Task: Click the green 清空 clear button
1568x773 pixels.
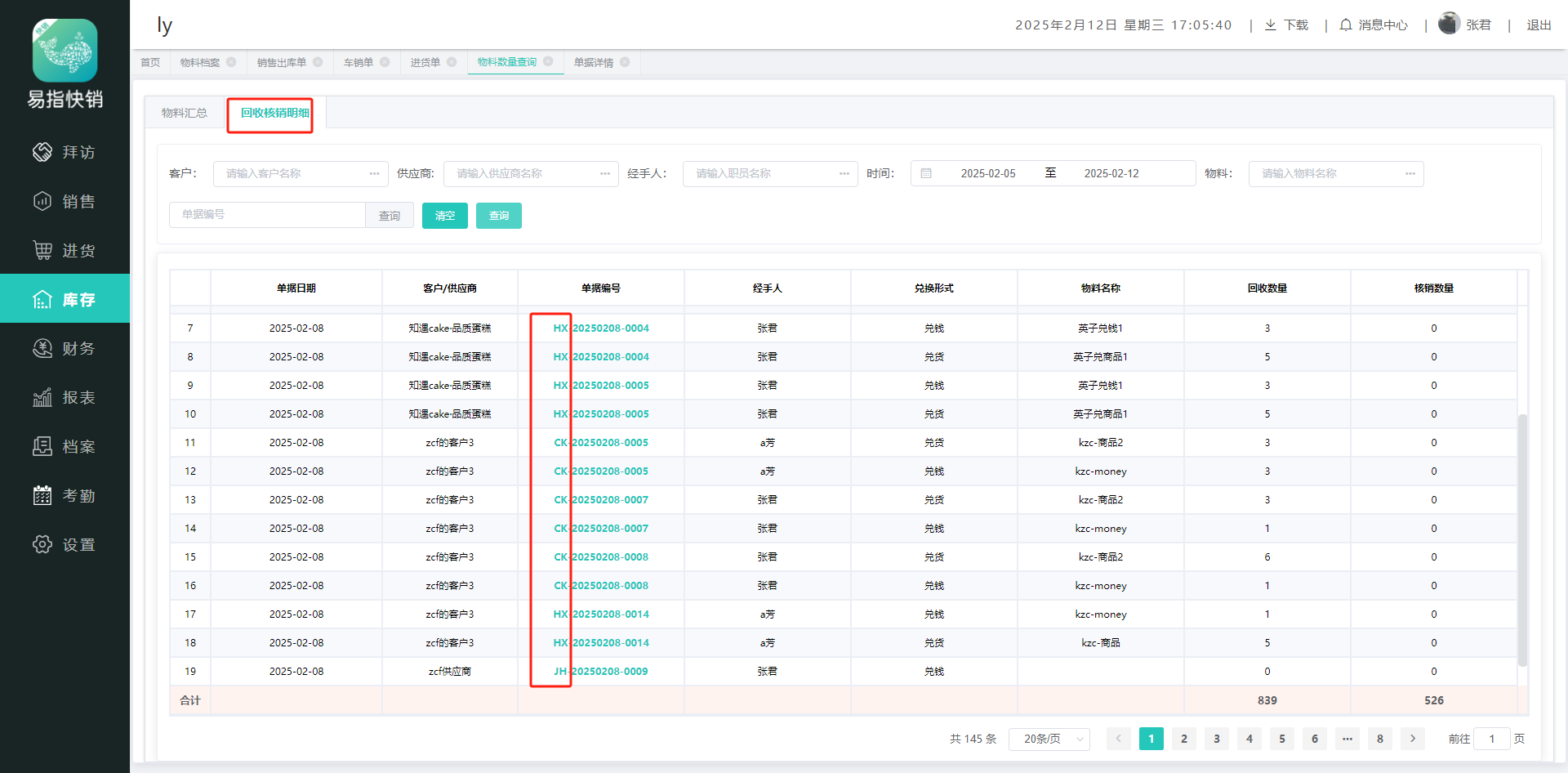Action: pos(444,216)
